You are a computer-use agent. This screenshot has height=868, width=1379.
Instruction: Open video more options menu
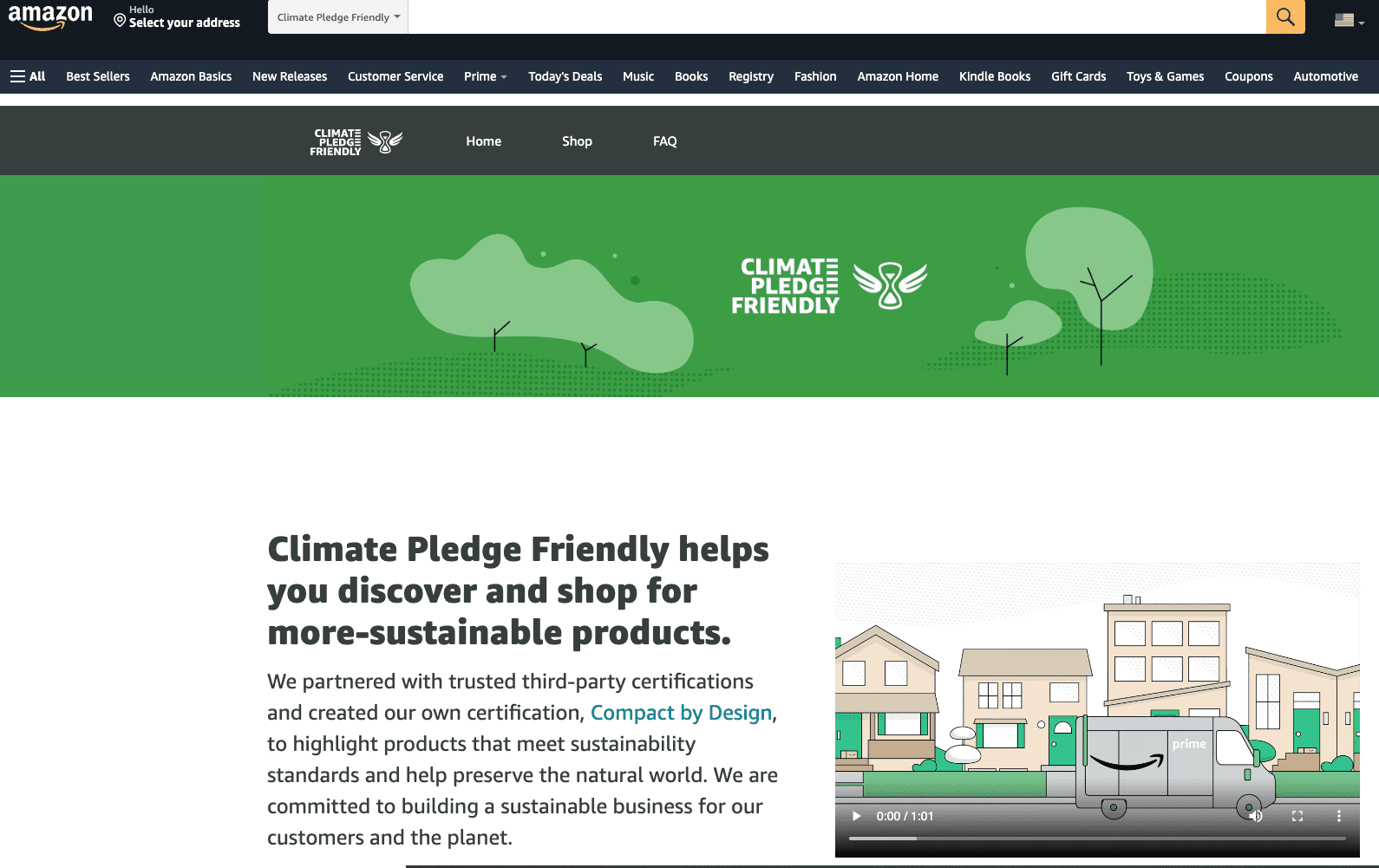tap(1339, 816)
